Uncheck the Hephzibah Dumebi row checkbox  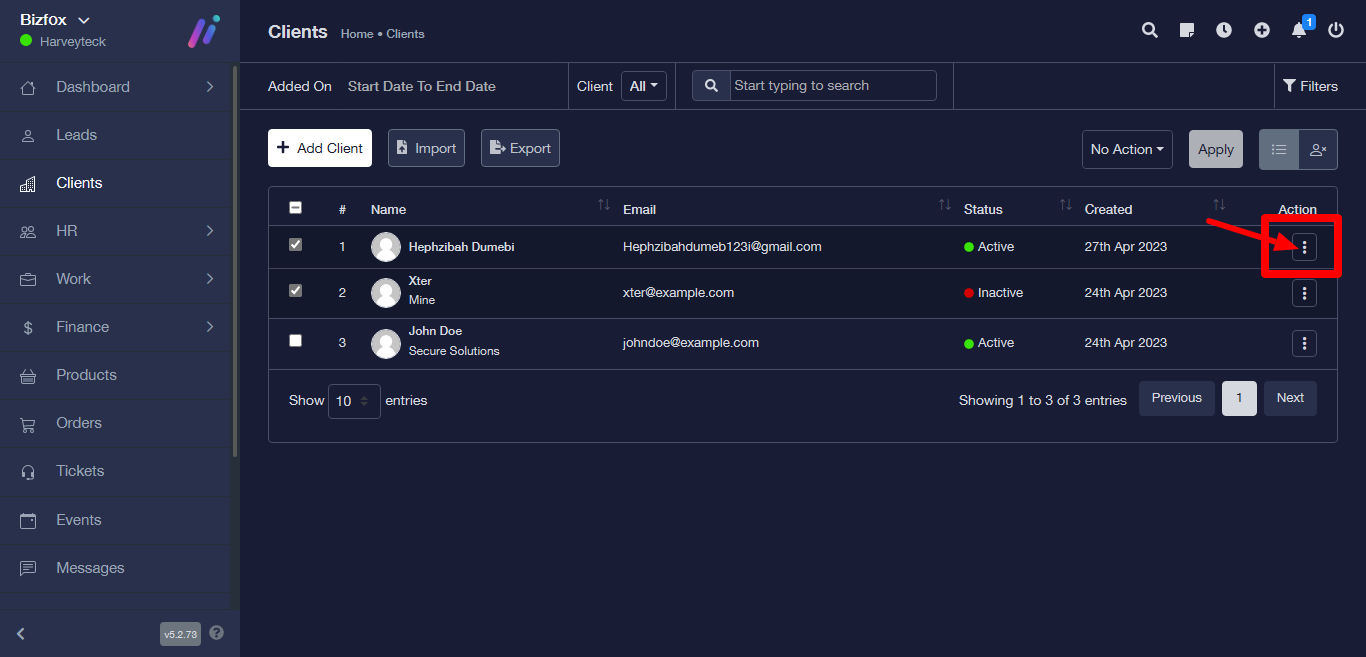click(x=295, y=244)
